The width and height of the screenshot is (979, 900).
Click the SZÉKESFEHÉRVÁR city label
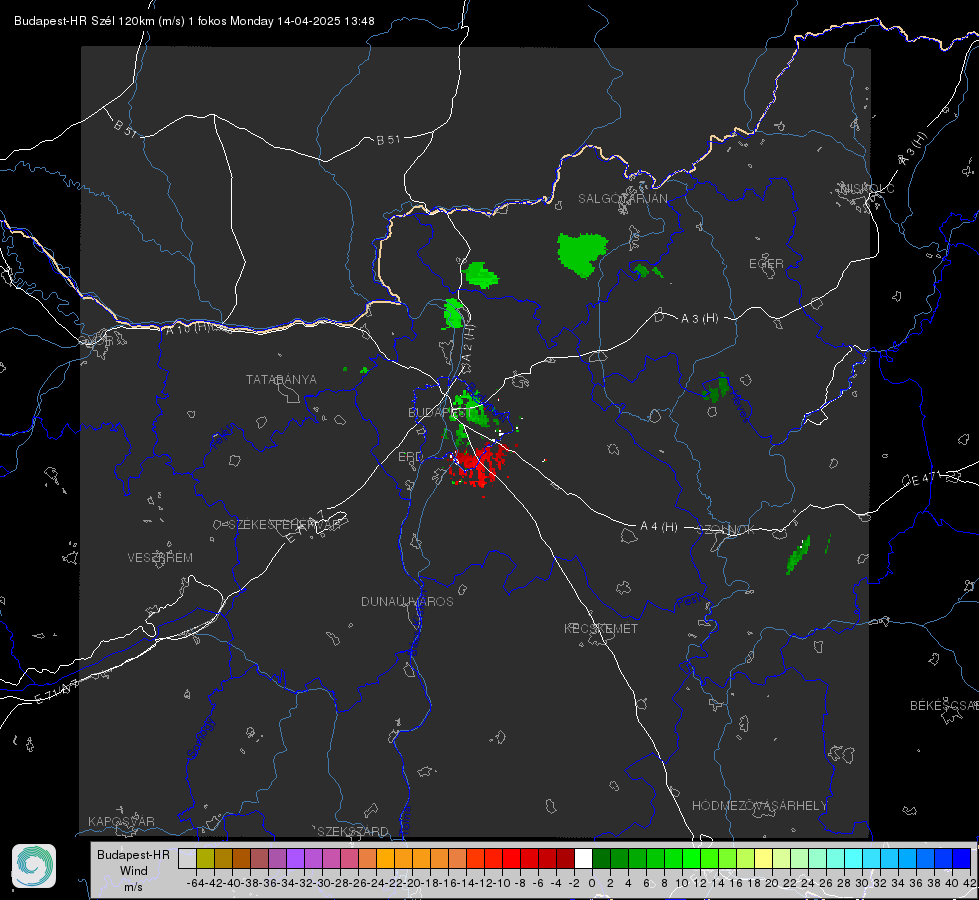[x=284, y=525]
